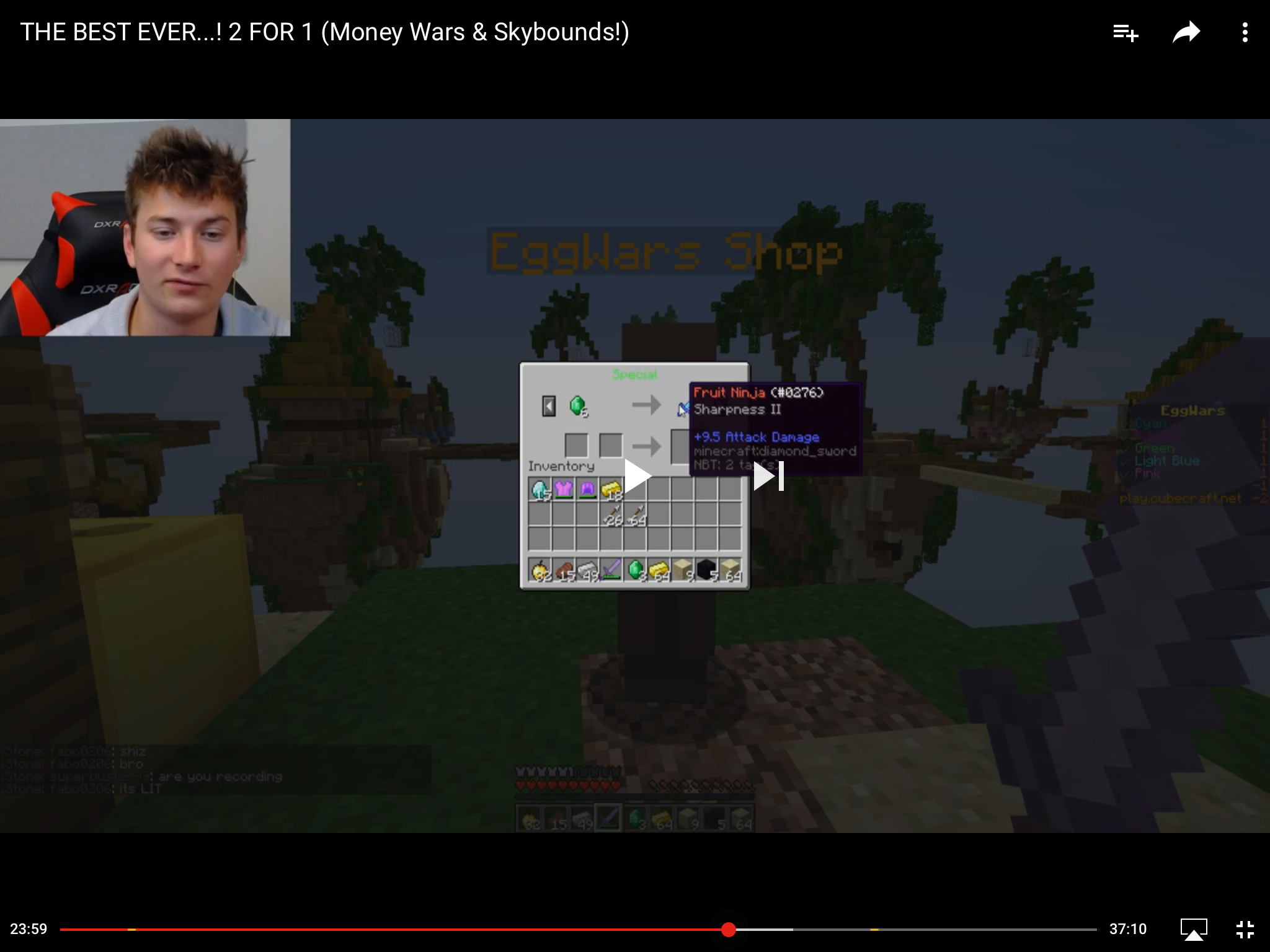
Task: Click the first yellow ad marker on the timeline
Action: click(131, 929)
